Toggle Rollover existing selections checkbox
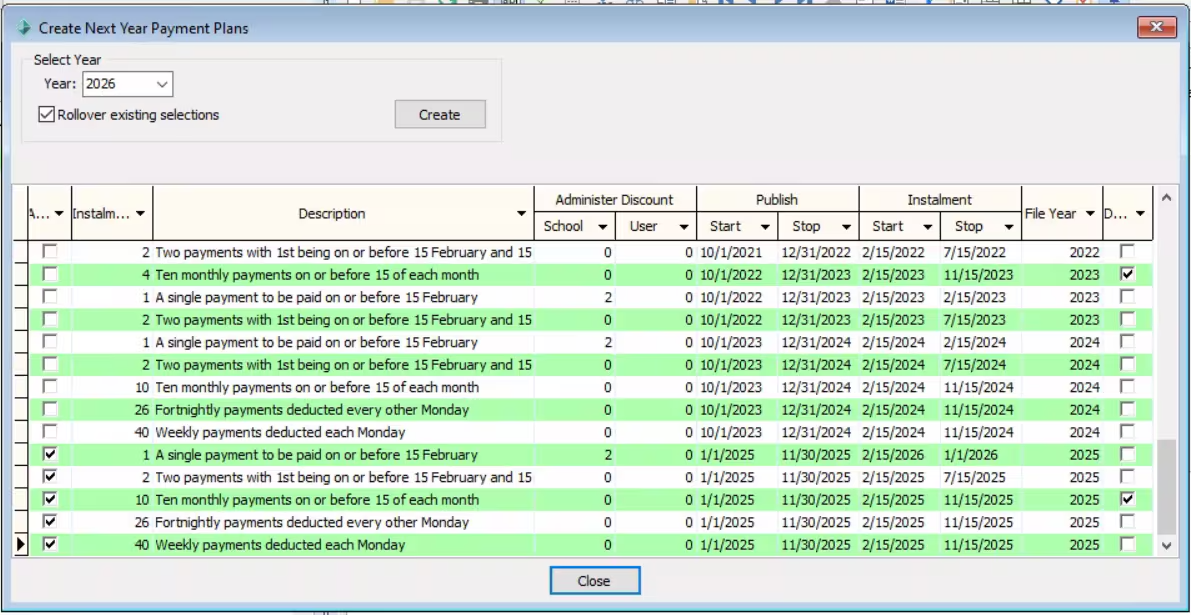This screenshot has height=615, width=1191. 46,115
